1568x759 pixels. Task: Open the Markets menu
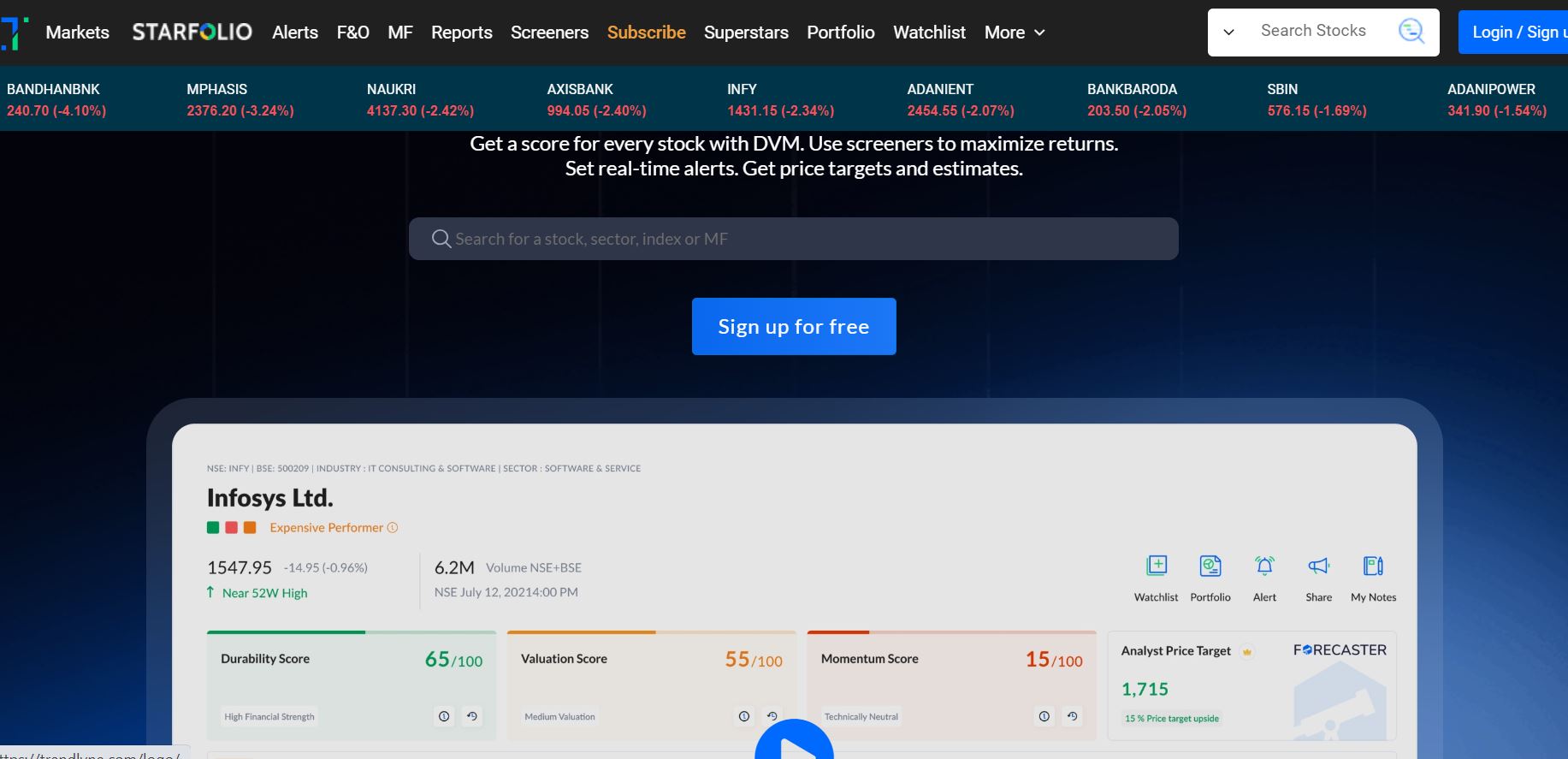77,33
